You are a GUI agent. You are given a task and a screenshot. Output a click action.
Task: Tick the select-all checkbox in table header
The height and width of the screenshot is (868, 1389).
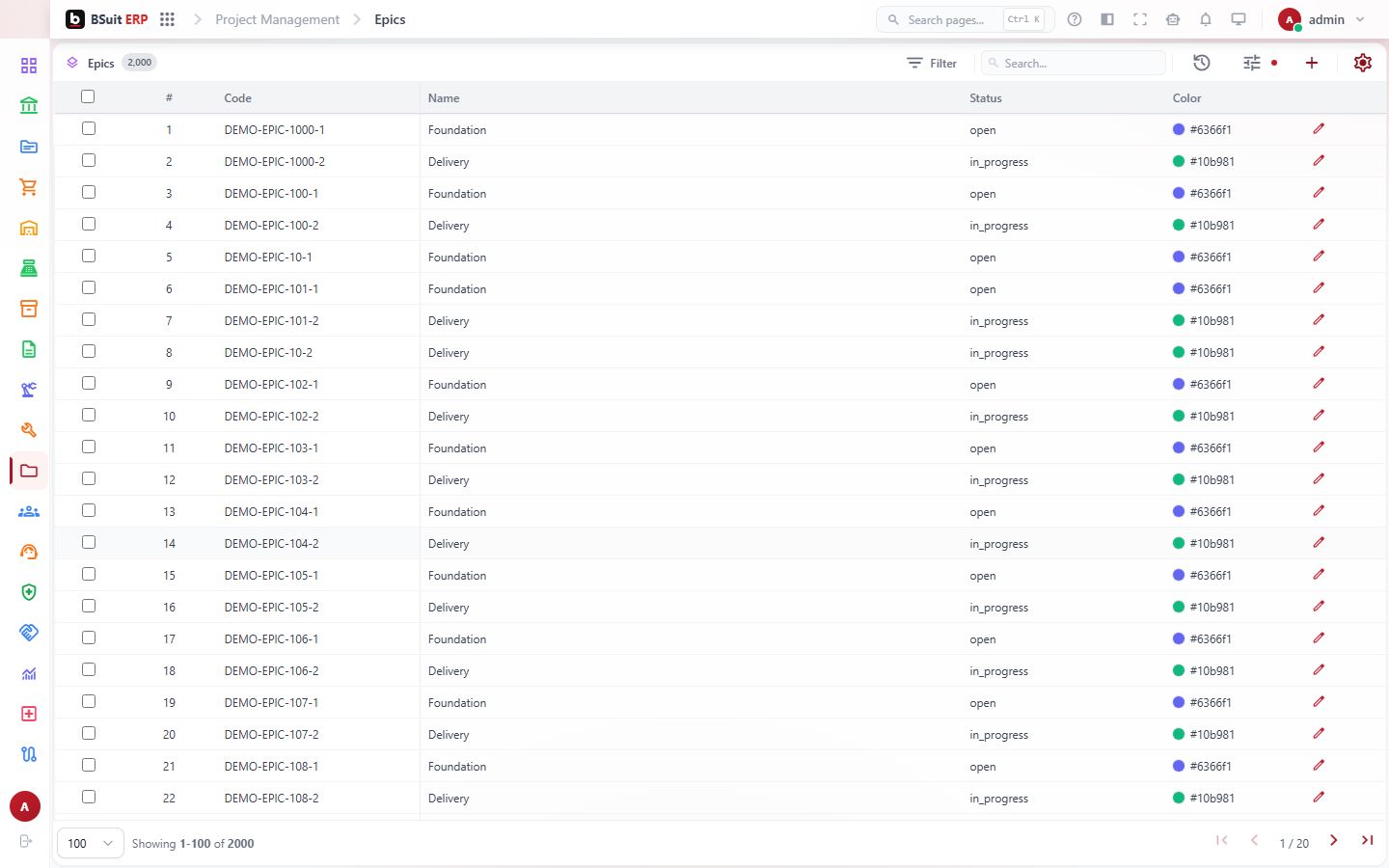click(x=88, y=96)
